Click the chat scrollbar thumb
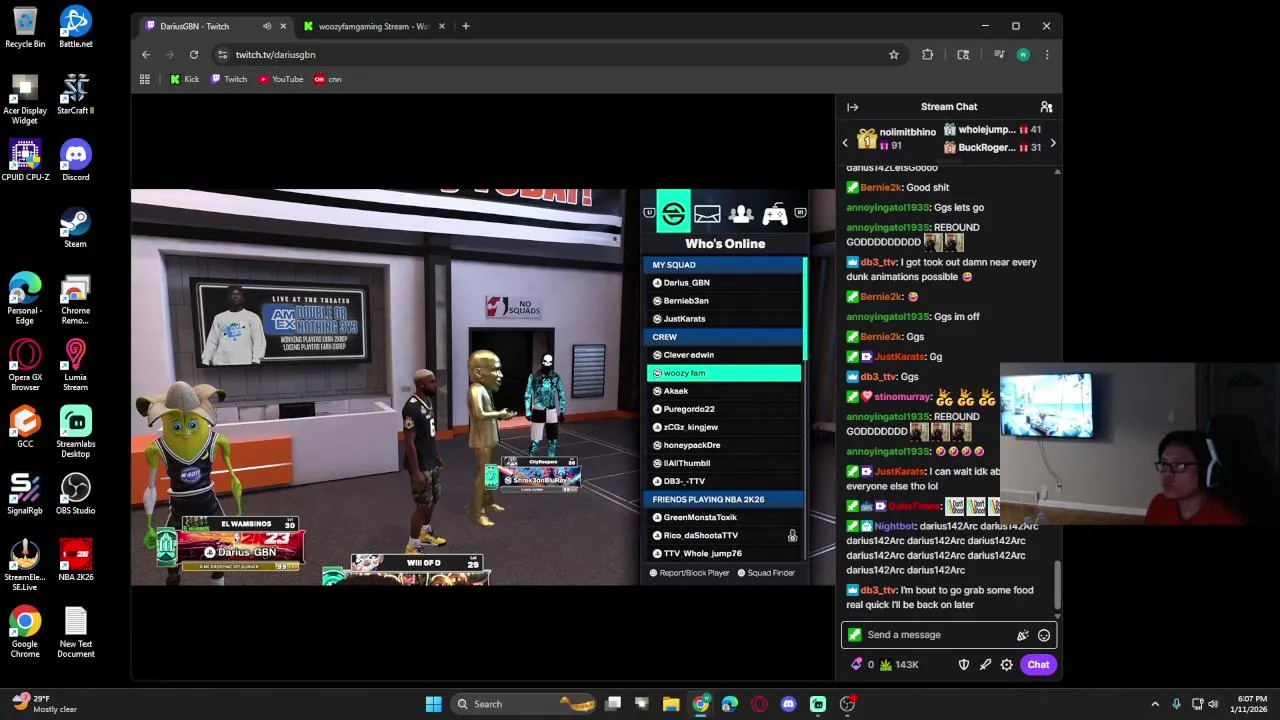Screen dimensions: 1280x720 pyautogui.click(x=1057, y=585)
